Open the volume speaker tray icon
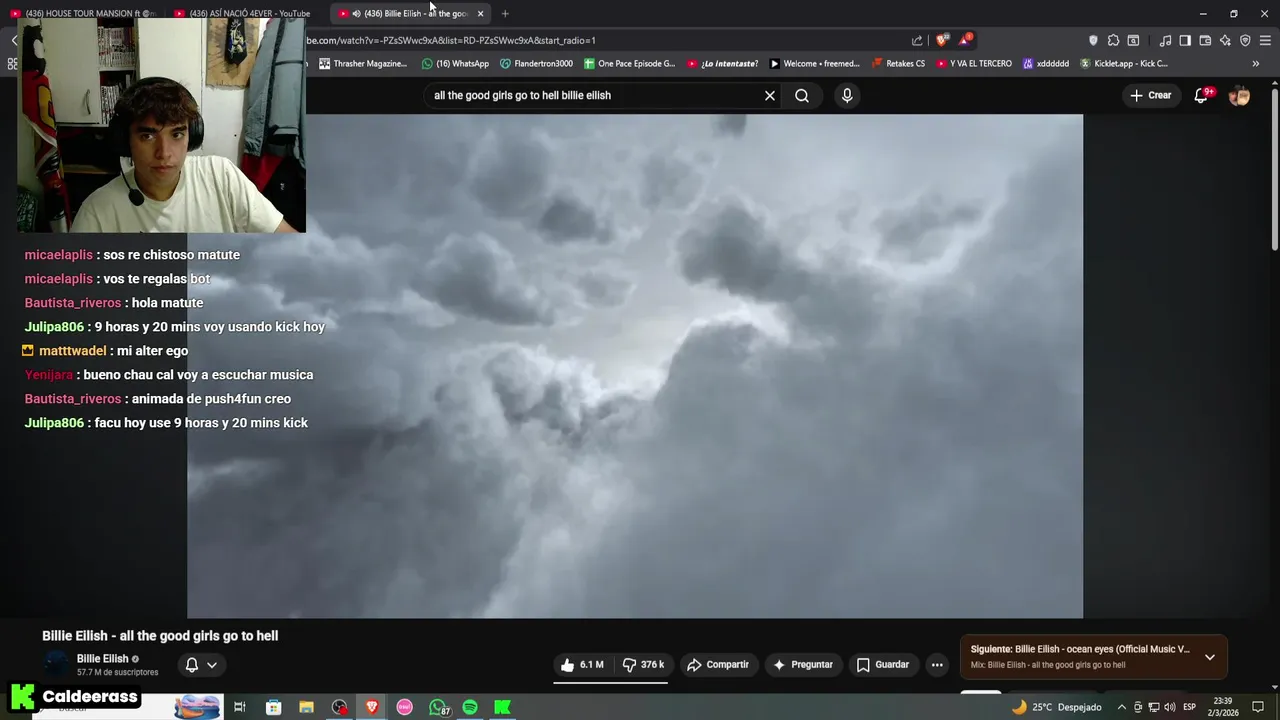 (1169, 707)
